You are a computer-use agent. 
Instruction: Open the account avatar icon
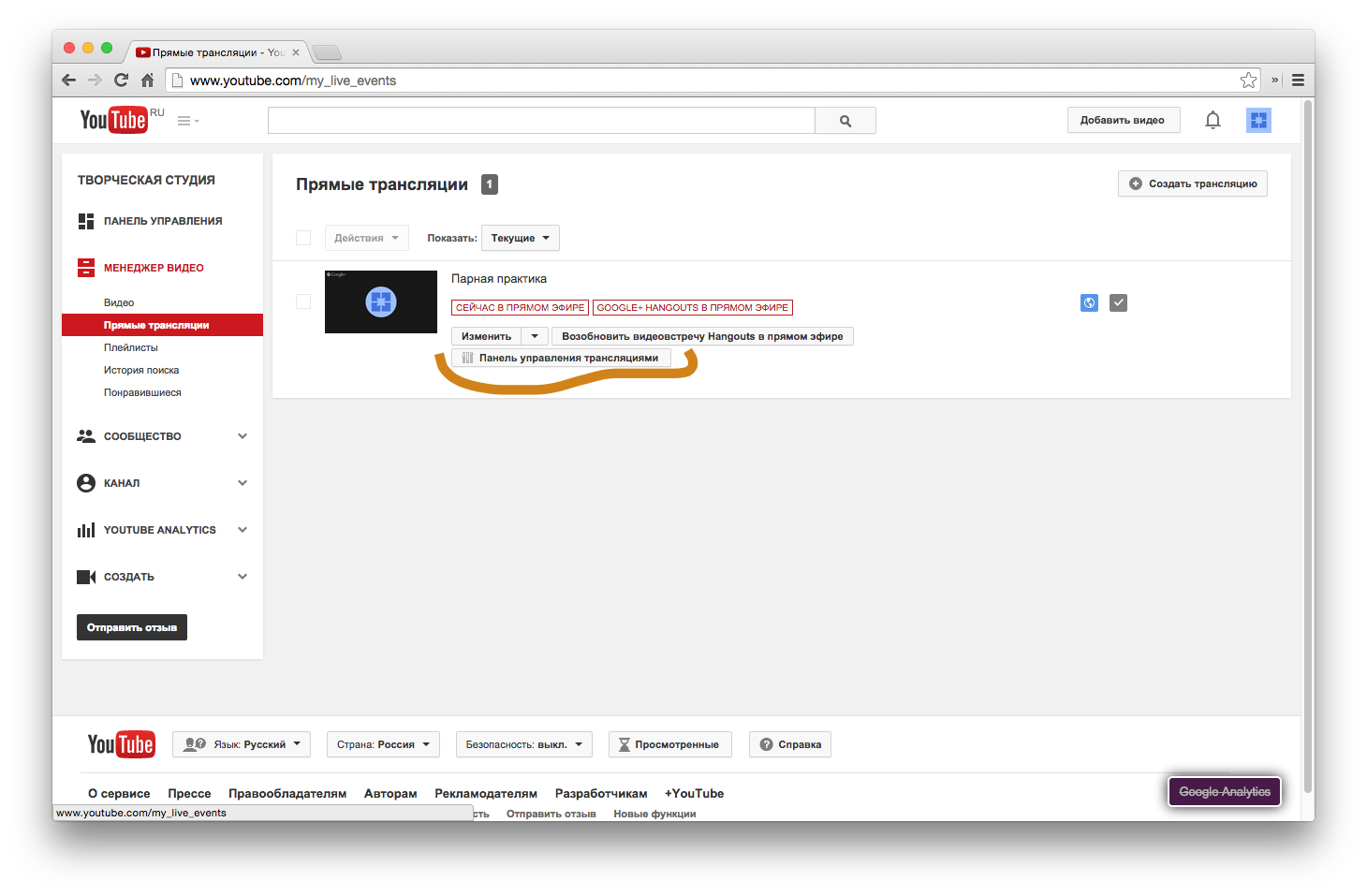tap(1258, 120)
